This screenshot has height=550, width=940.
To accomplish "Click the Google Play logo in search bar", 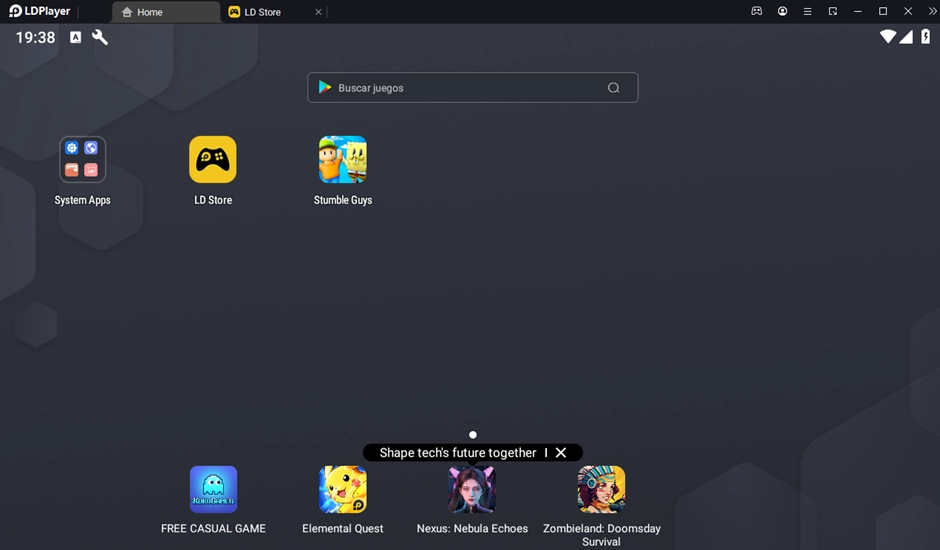I will click(325, 88).
